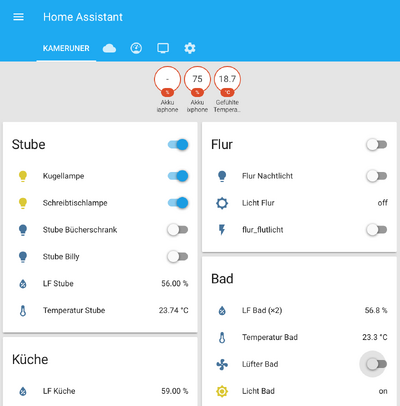Open Temperatur Stube thermometer icon
Image resolution: width=400 pixels, height=406 pixels.
[23, 311]
